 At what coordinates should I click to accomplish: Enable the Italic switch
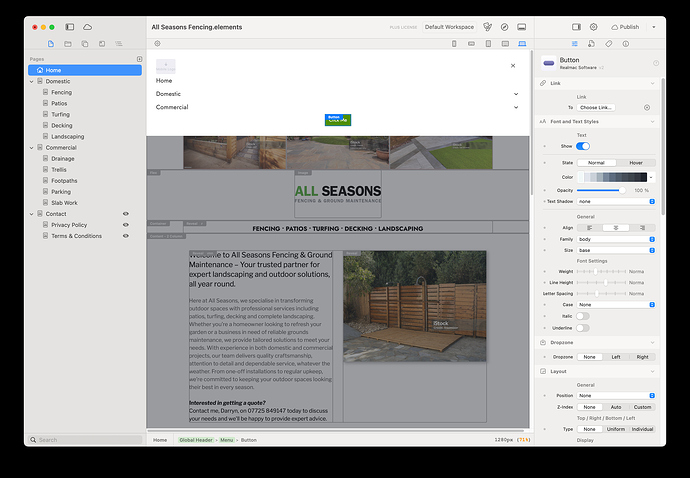click(583, 316)
